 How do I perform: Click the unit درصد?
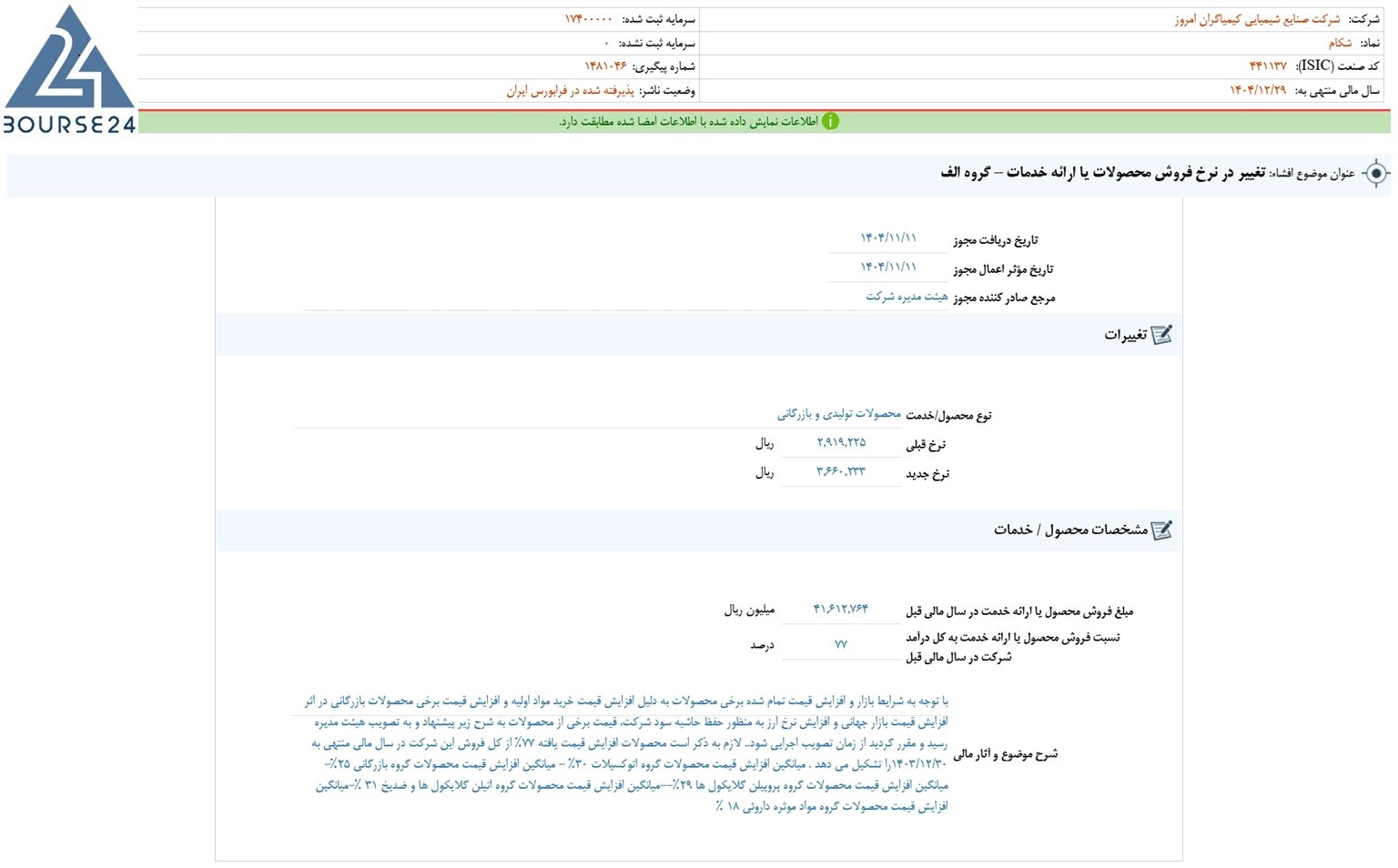(x=762, y=645)
